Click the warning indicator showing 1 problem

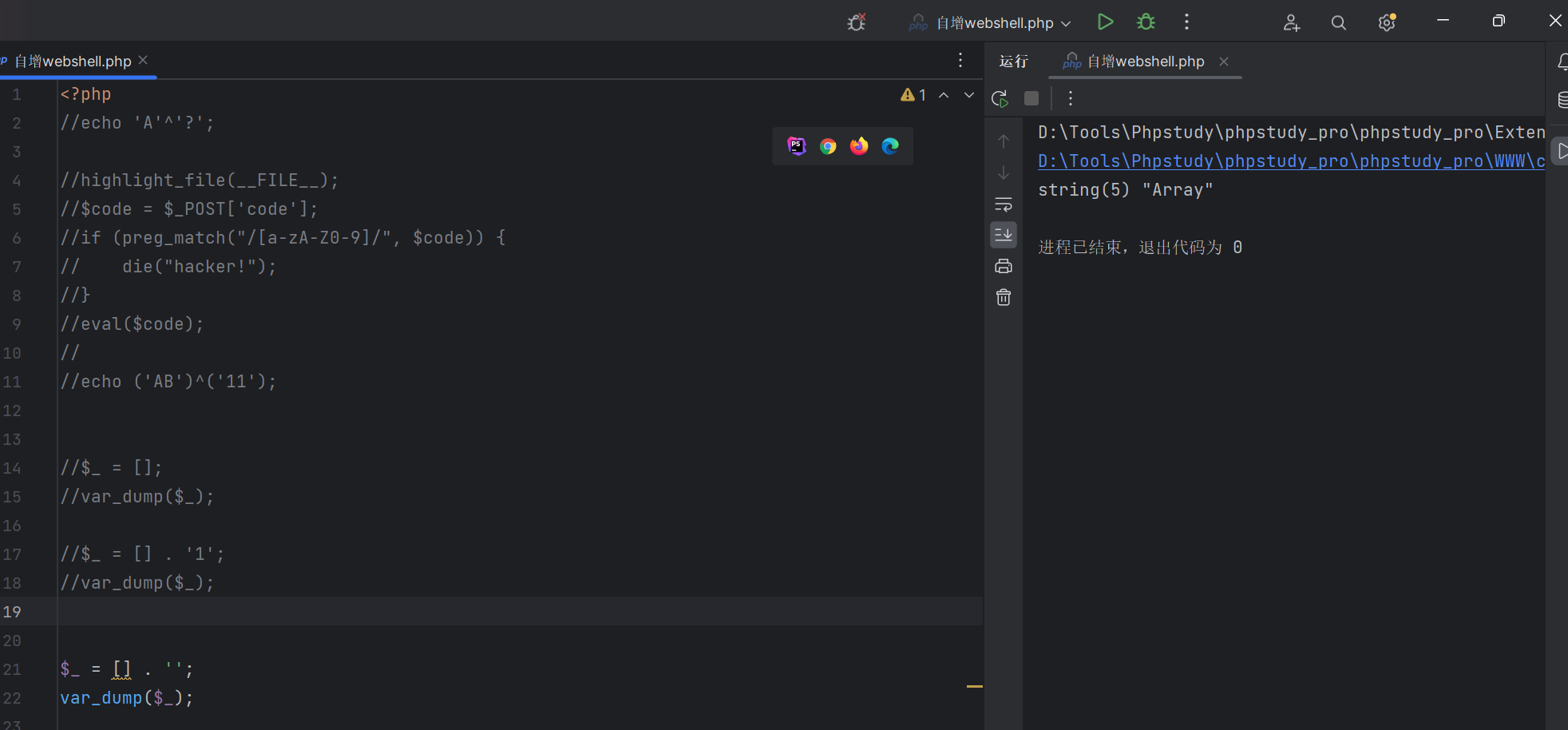[x=913, y=95]
